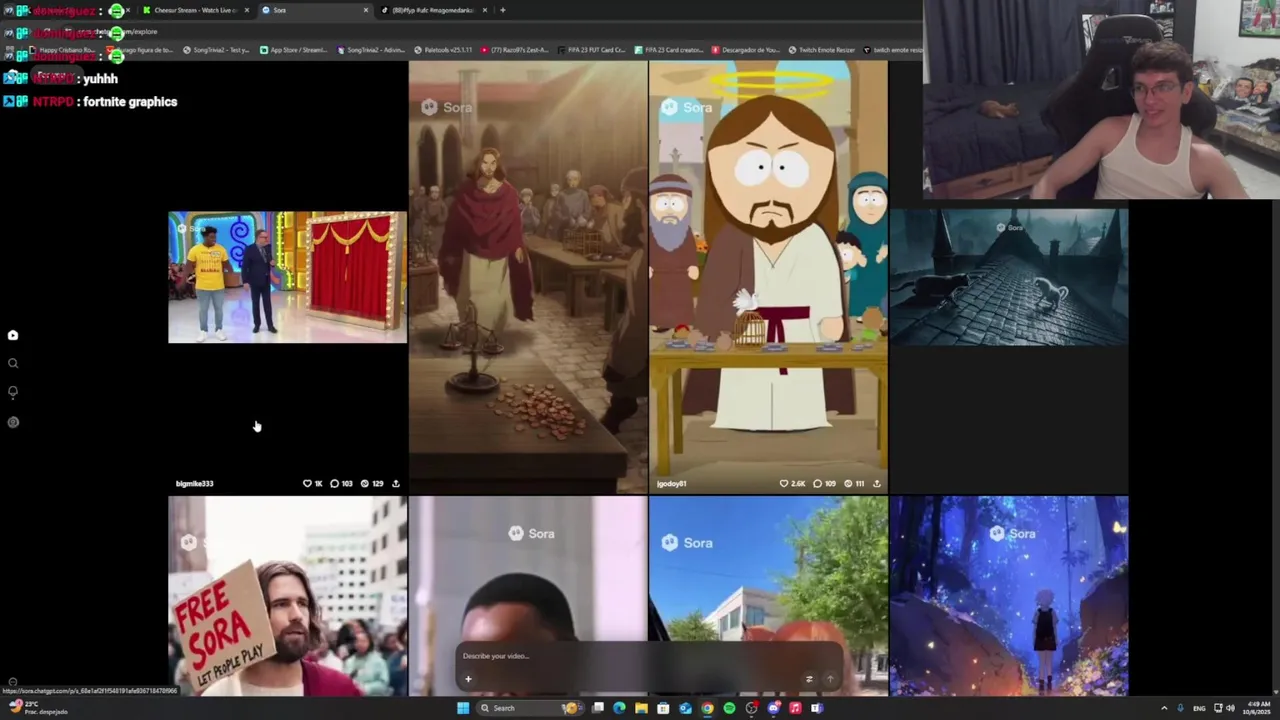
Task: Open glowing blue forest video thumbnail
Action: coord(1009,596)
